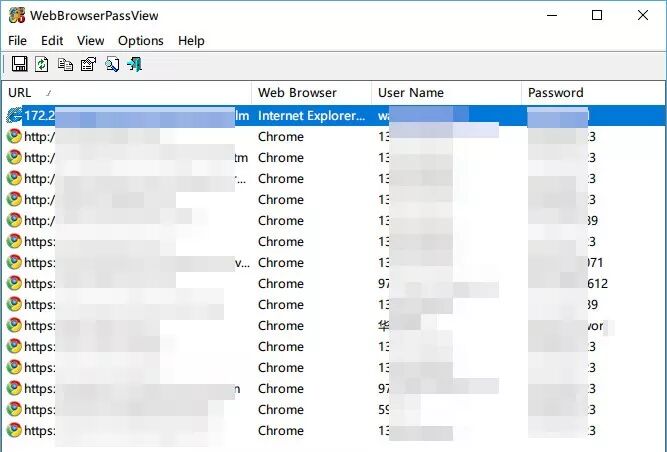Image resolution: width=667 pixels, height=452 pixels.
Task: Open the View menu
Action: [91, 41]
